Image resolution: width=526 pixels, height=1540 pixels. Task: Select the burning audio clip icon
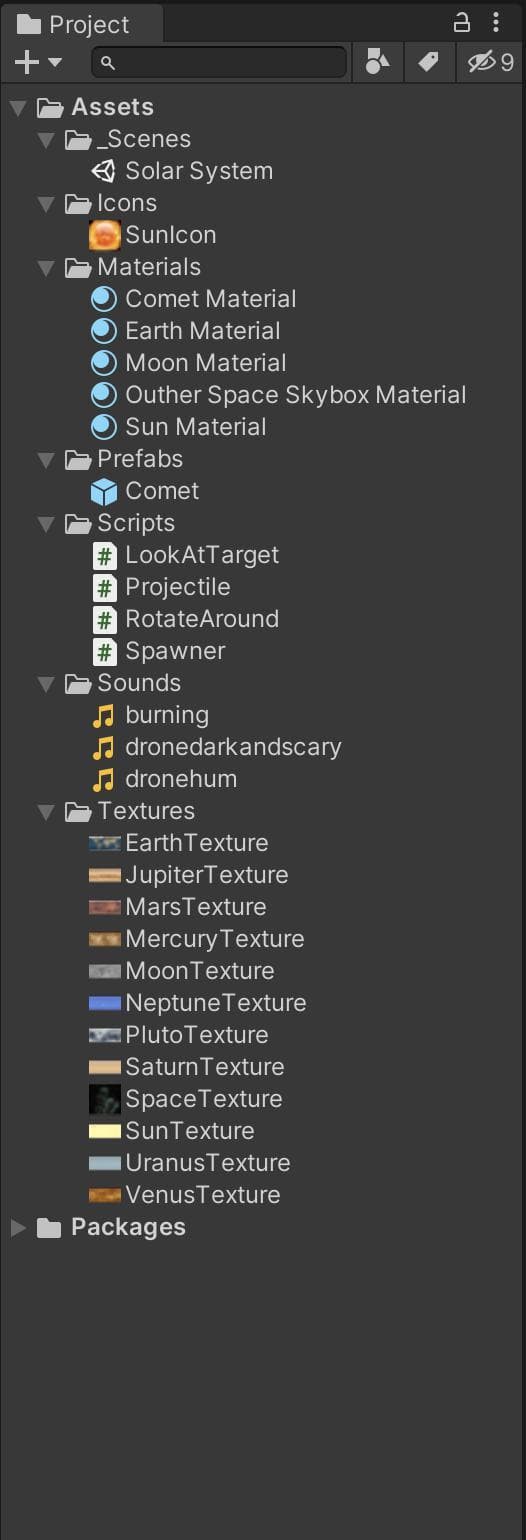104,715
